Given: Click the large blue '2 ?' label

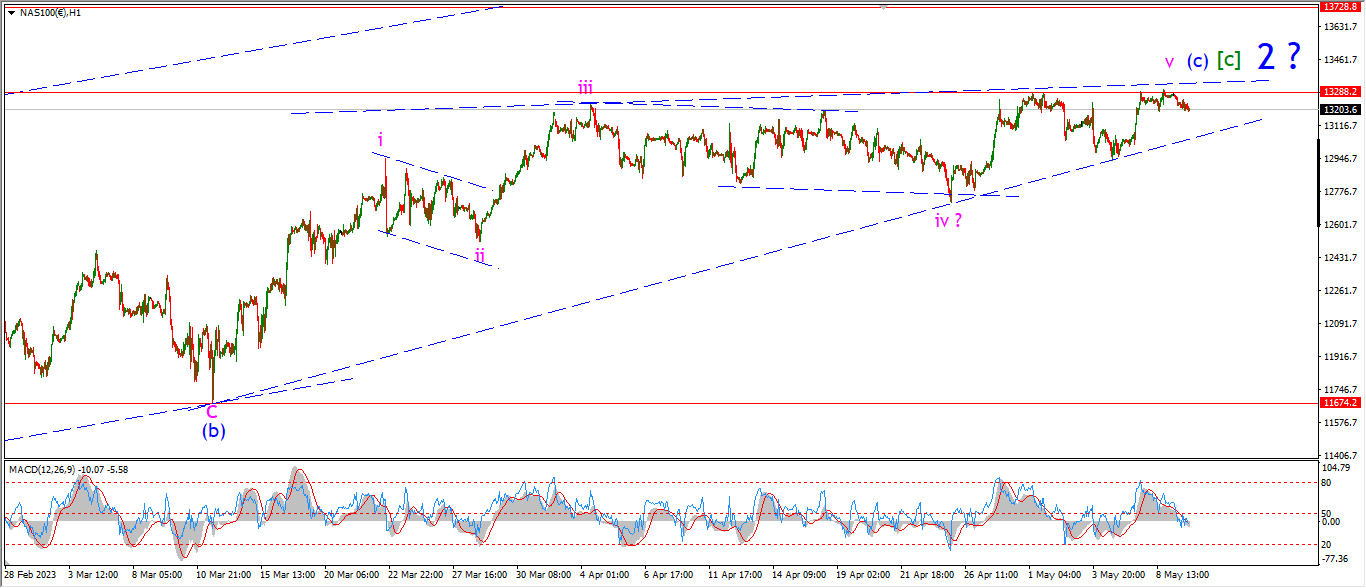Looking at the screenshot, I should 1278,57.
